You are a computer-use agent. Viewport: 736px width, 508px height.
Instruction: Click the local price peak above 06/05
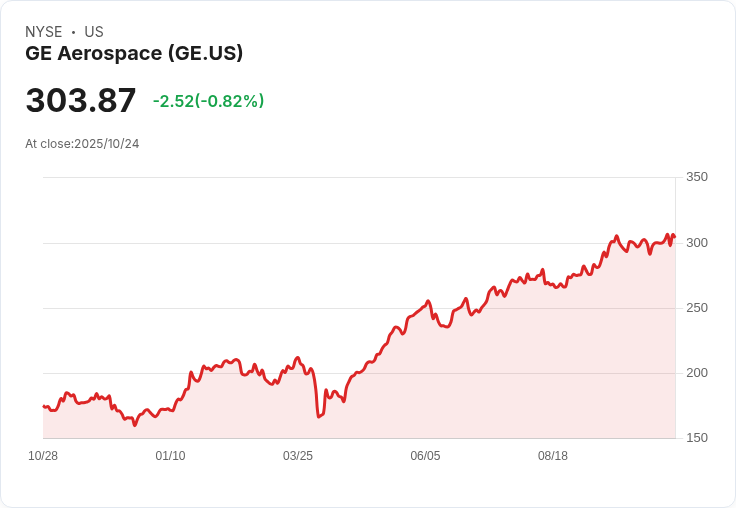click(x=428, y=301)
